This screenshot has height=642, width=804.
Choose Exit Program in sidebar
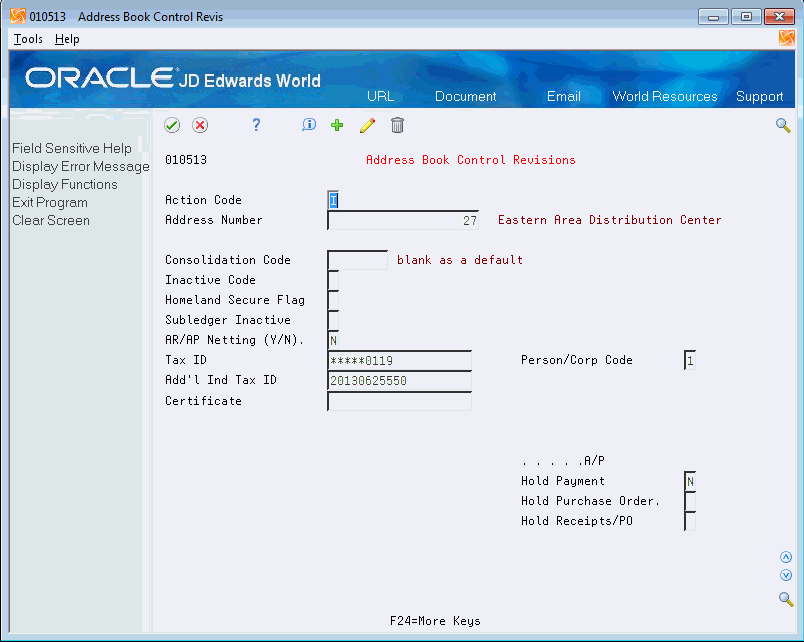click(x=50, y=203)
